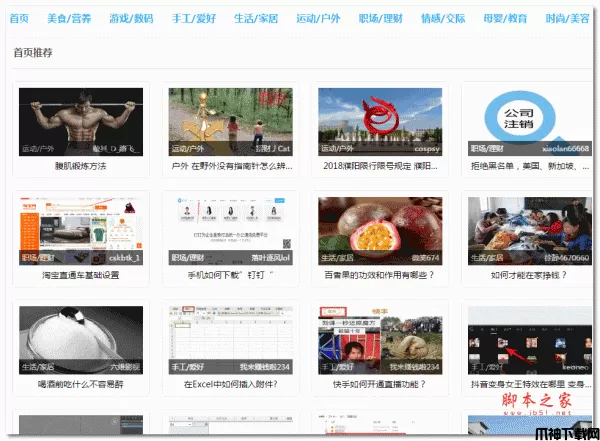
Task: Select the 生活/家居 category tab
Action: [x=256, y=18]
